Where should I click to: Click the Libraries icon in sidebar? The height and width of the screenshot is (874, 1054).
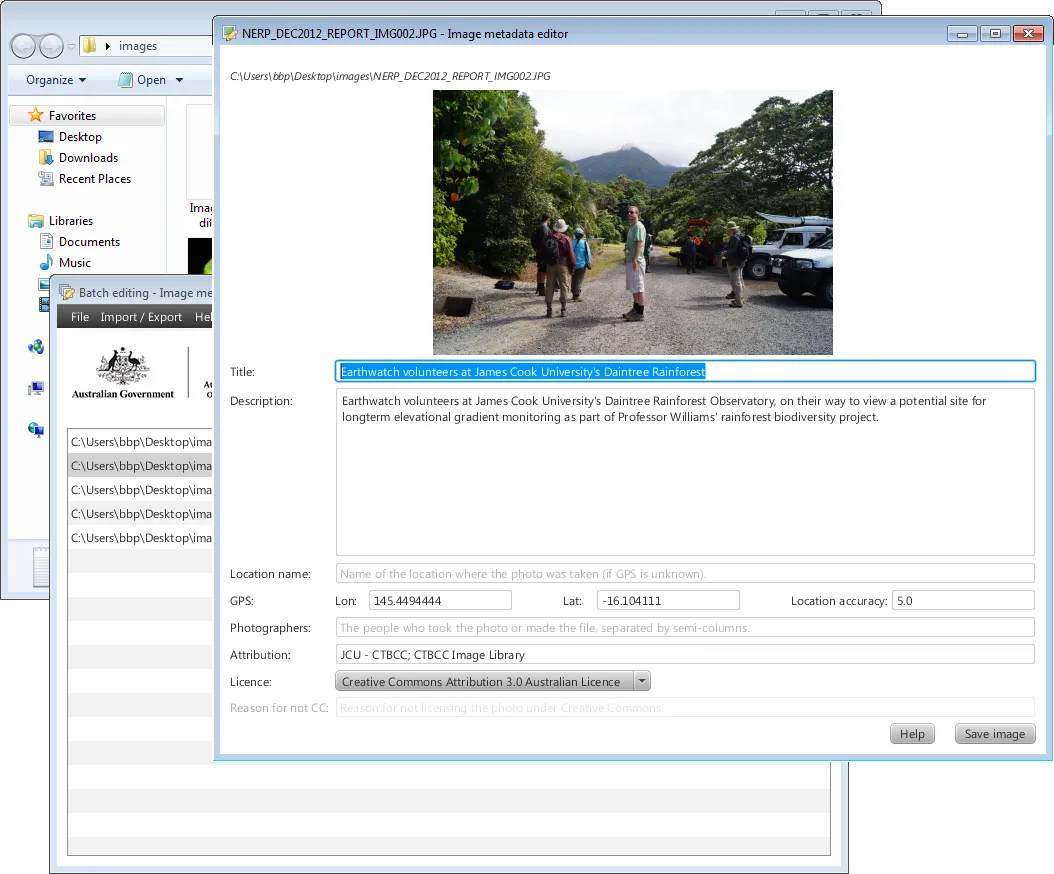[36, 221]
